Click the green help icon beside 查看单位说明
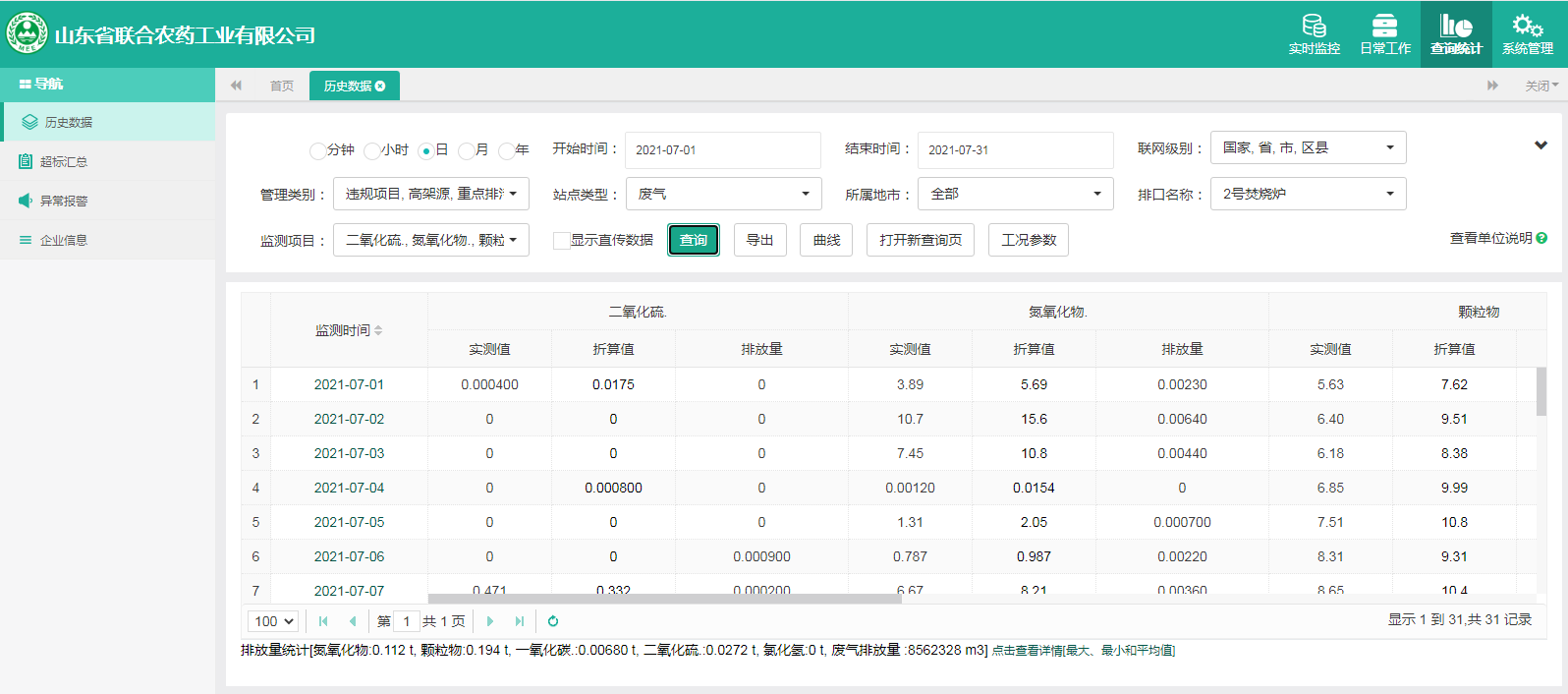 (1541, 238)
